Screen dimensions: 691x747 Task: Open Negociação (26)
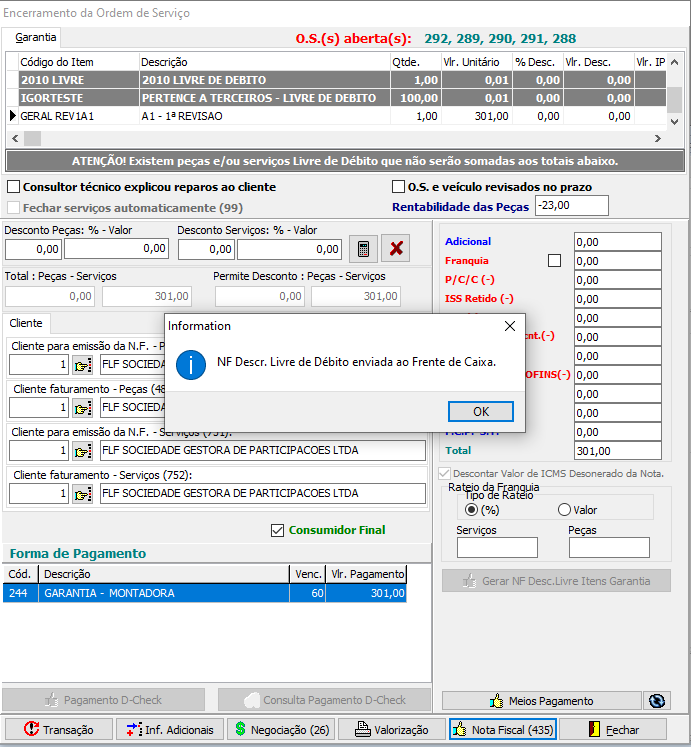[281, 729]
